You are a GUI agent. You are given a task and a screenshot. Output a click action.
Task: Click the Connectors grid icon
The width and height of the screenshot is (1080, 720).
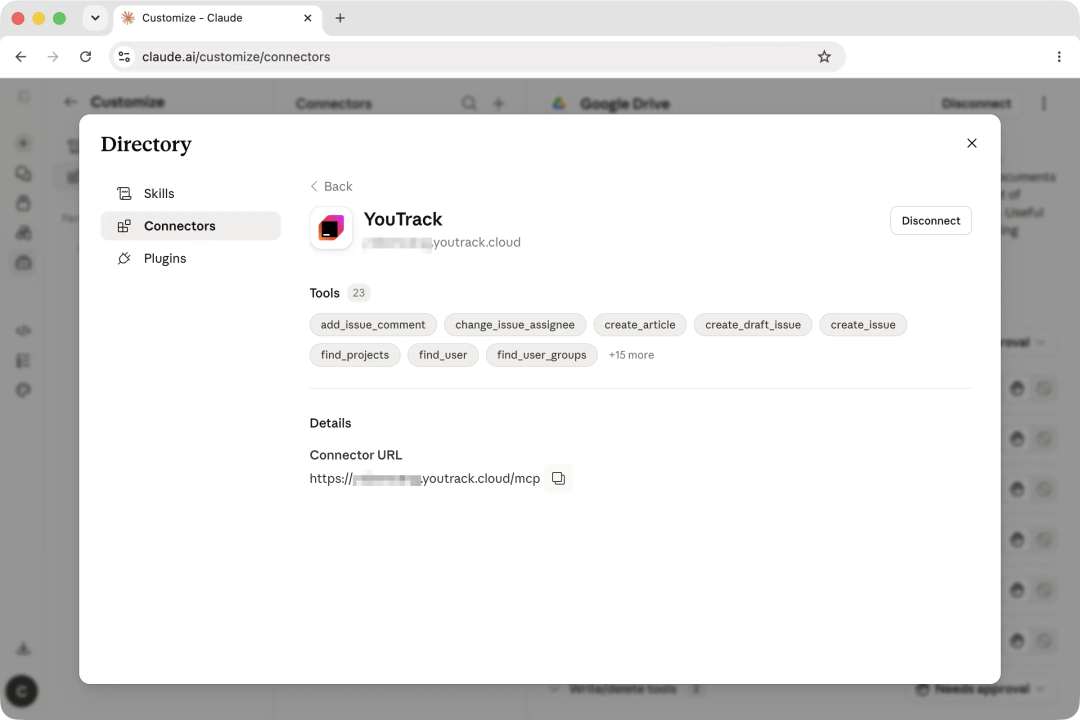(x=124, y=226)
